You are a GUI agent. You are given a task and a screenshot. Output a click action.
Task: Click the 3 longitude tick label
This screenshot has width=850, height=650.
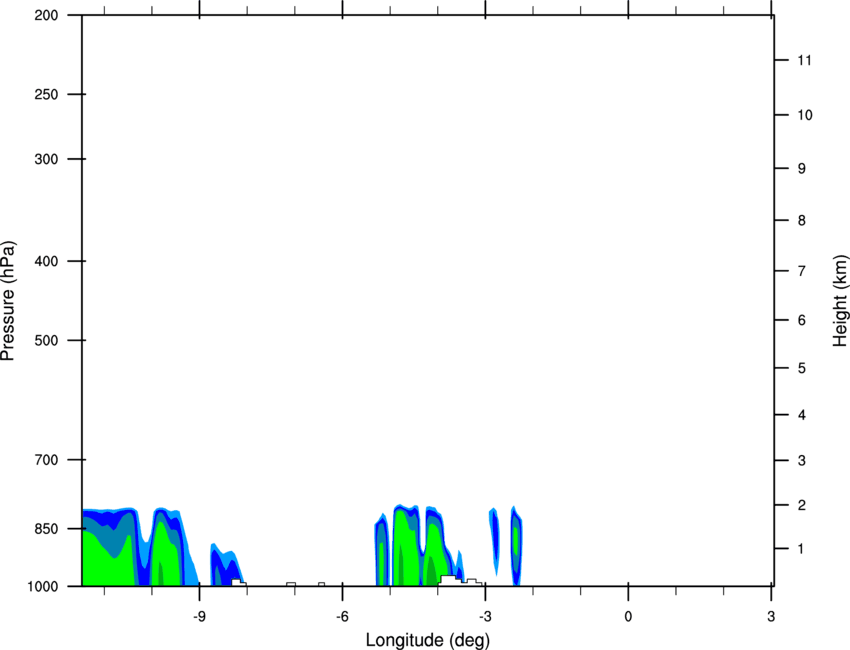[771, 616]
